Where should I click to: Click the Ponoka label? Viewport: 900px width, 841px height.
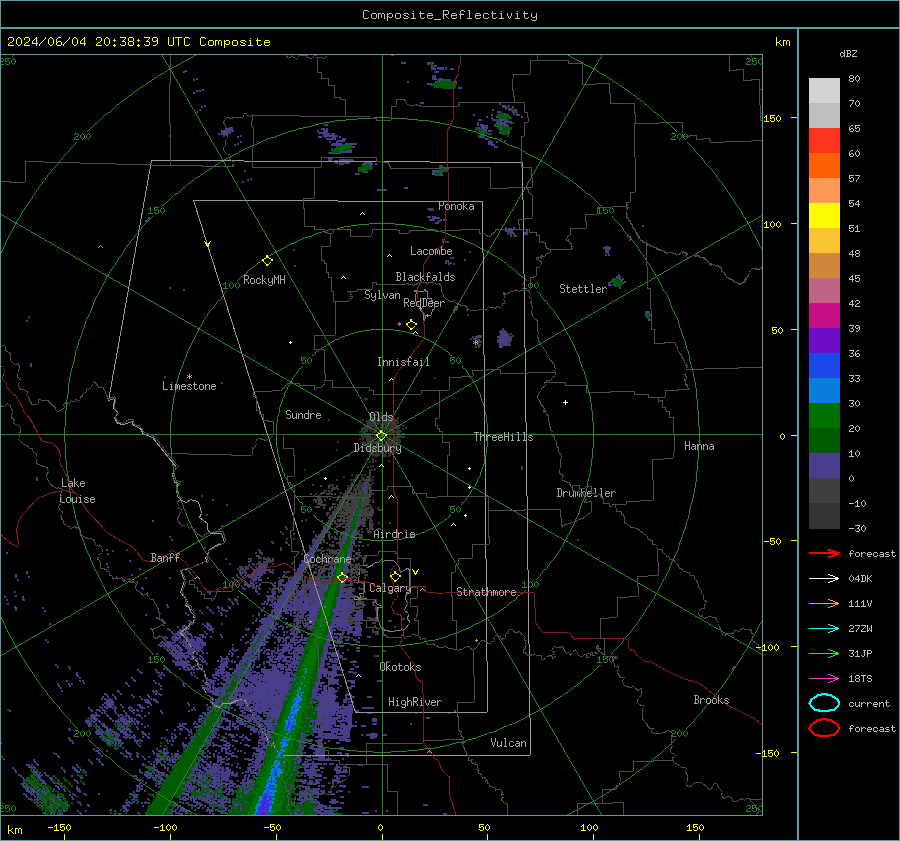click(456, 206)
